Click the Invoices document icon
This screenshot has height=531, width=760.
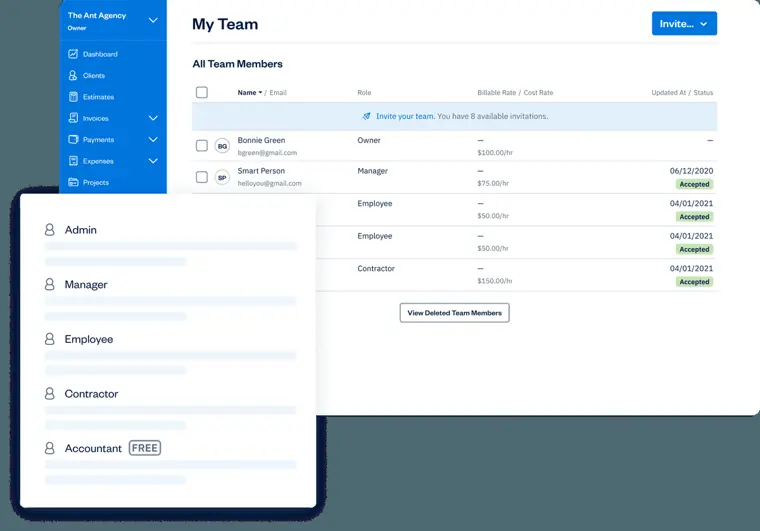point(73,118)
